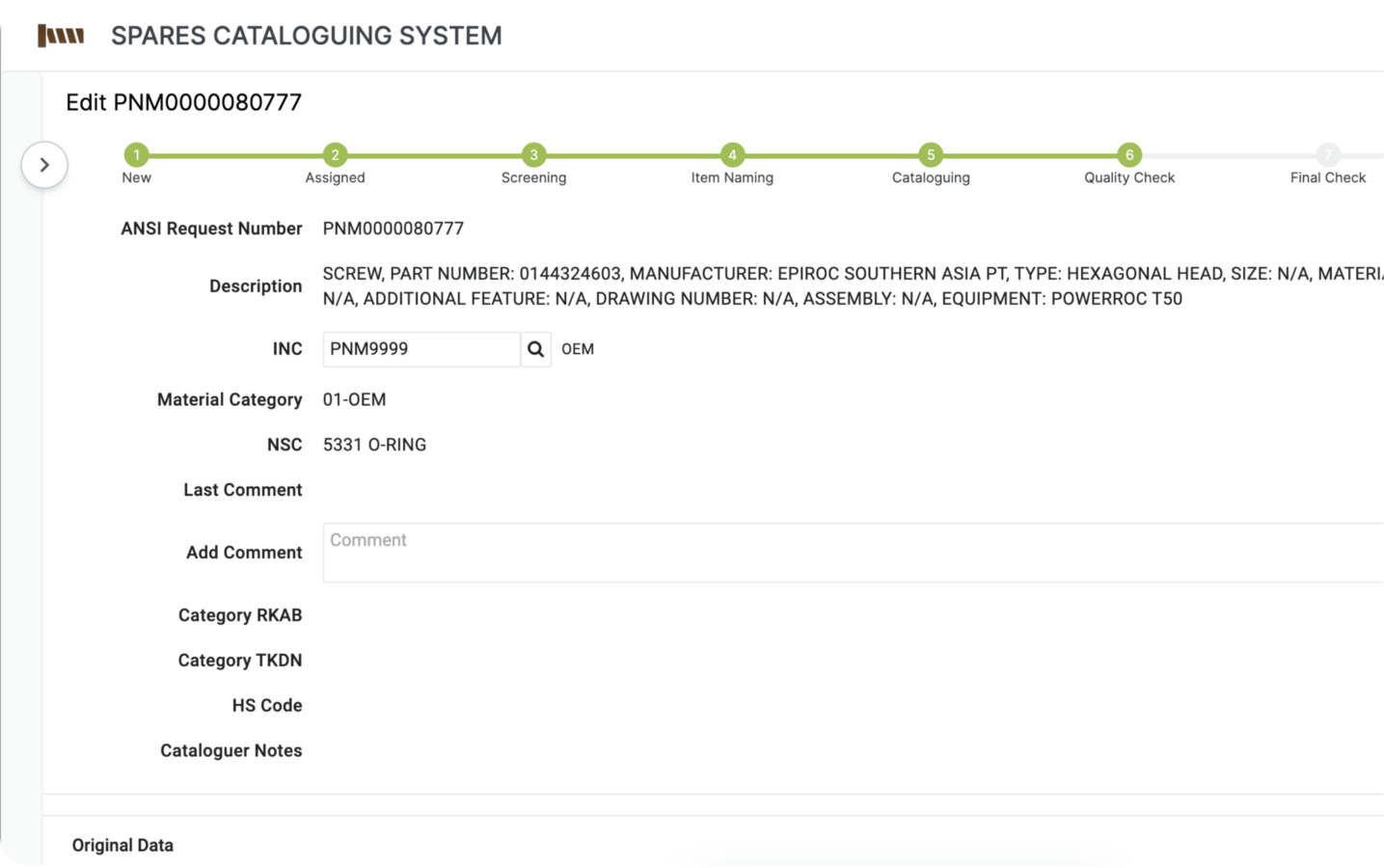The image size is (1384, 868).
Task: Click the Original Data section header
Action: click(122, 845)
